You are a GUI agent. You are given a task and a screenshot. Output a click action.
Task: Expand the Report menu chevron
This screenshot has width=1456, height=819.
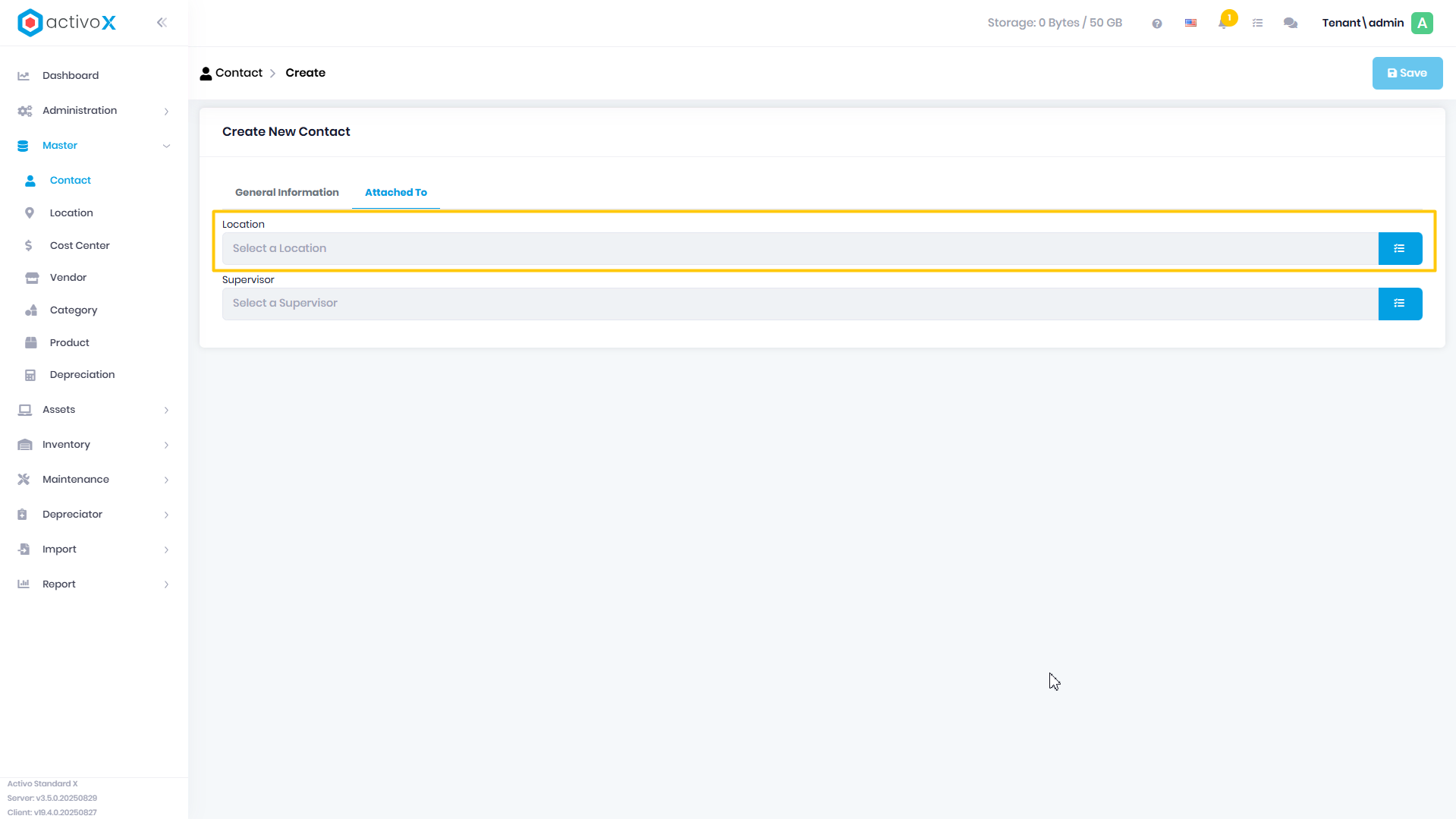(166, 585)
